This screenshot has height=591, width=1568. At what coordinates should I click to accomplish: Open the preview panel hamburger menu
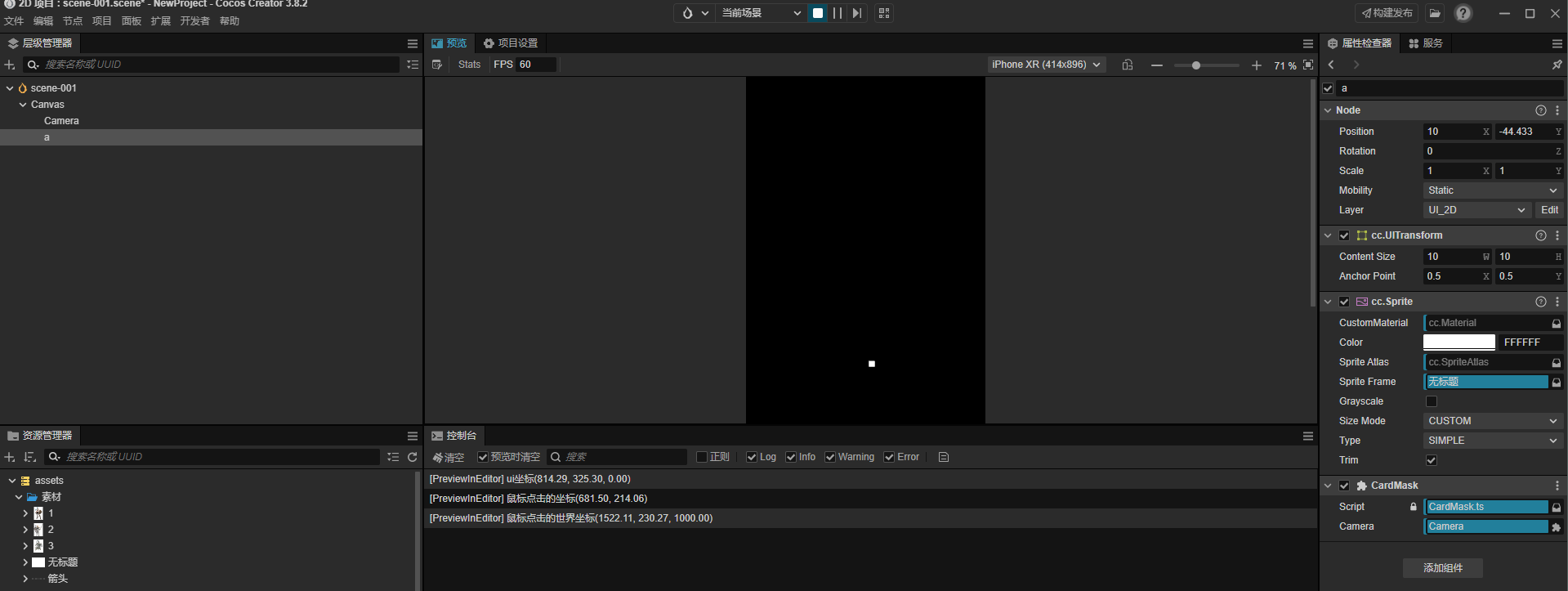(x=1308, y=43)
